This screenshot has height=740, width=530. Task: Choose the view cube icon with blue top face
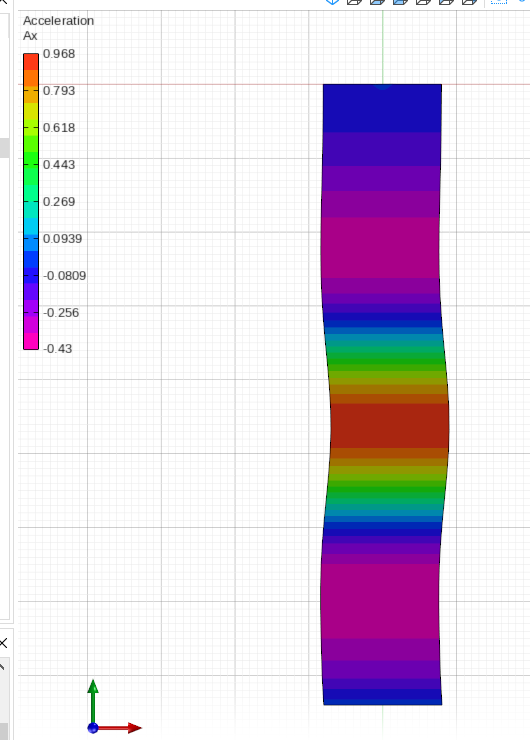(x=377, y=1)
